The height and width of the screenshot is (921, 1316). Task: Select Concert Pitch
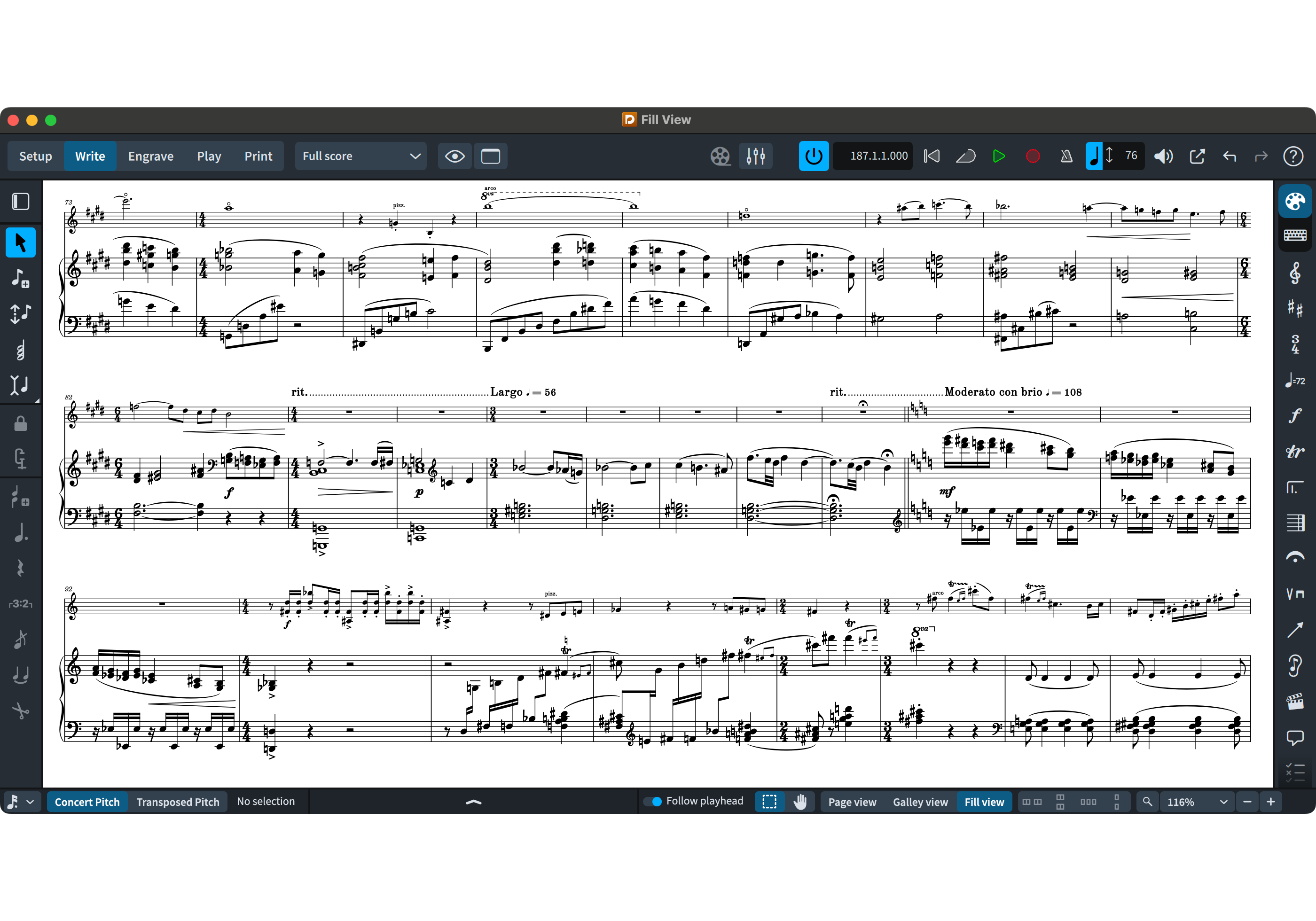[x=87, y=802]
